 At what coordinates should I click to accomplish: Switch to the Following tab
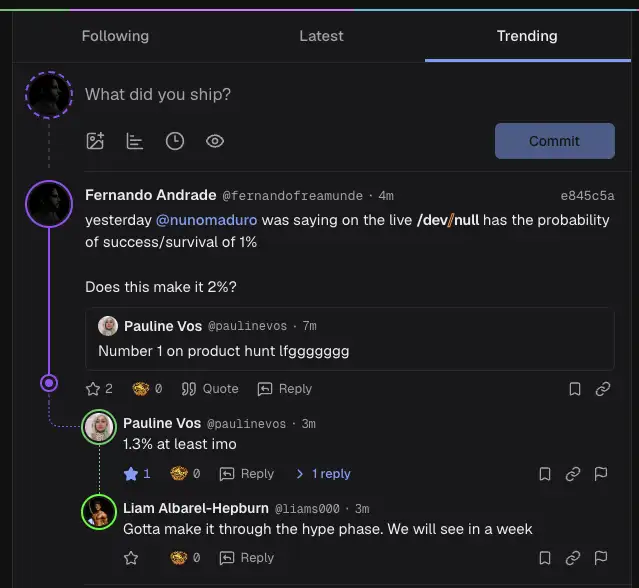pos(115,36)
